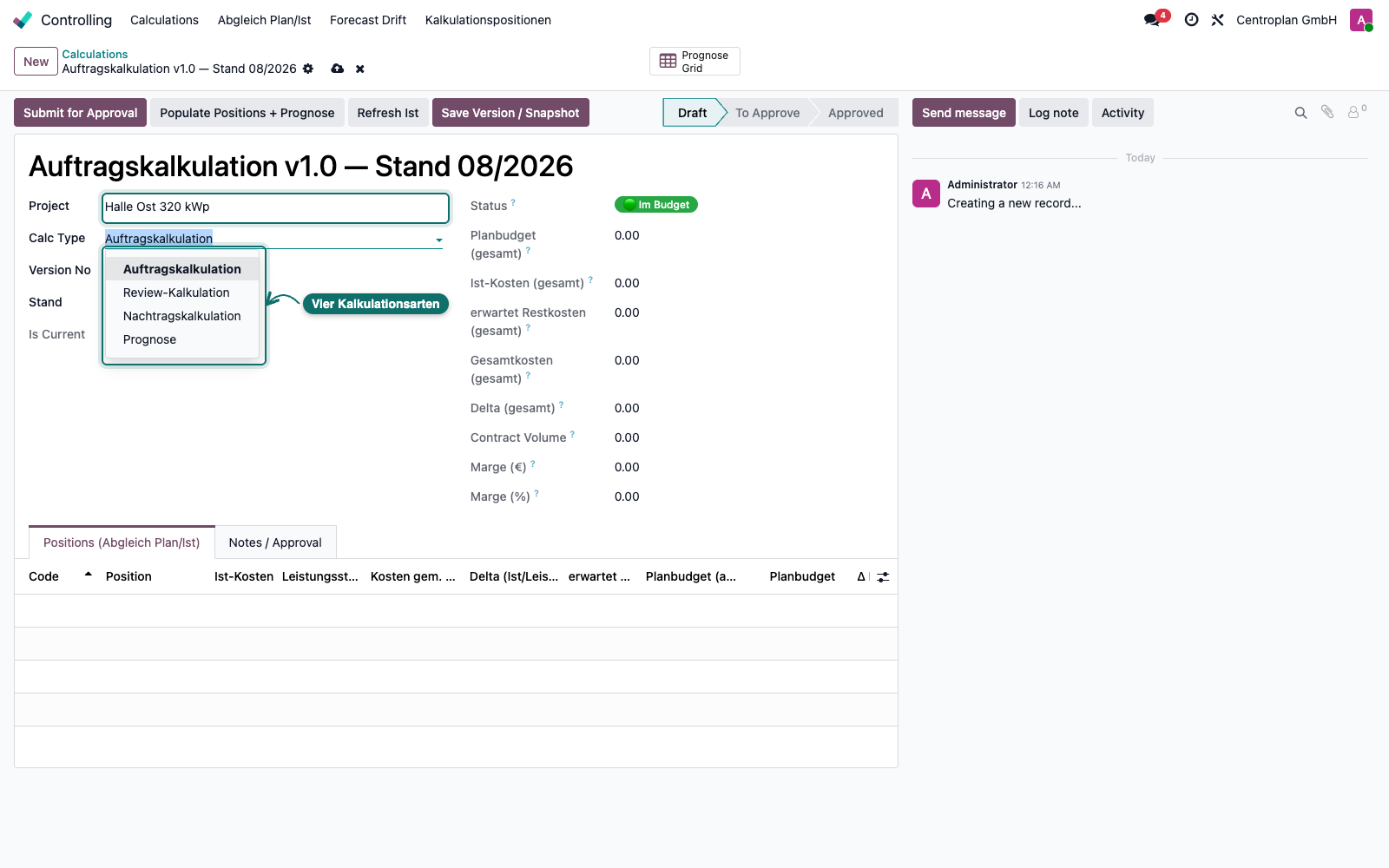The height and width of the screenshot is (868, 1389).
Task: Open Abgleich Plan/Ist menu
Action: (x=264, y=20)
